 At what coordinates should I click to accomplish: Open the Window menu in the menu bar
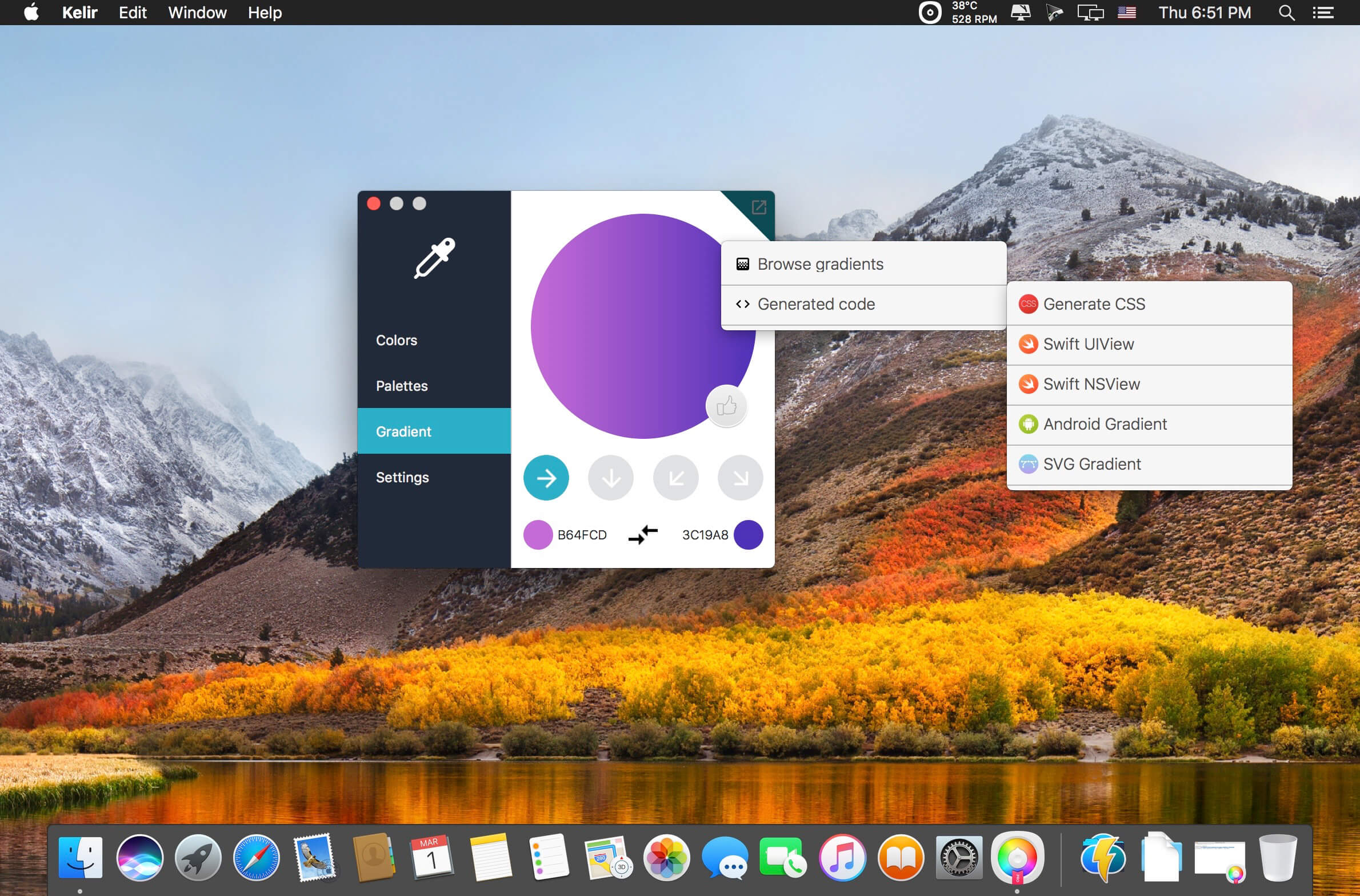(x=197, y=13)
